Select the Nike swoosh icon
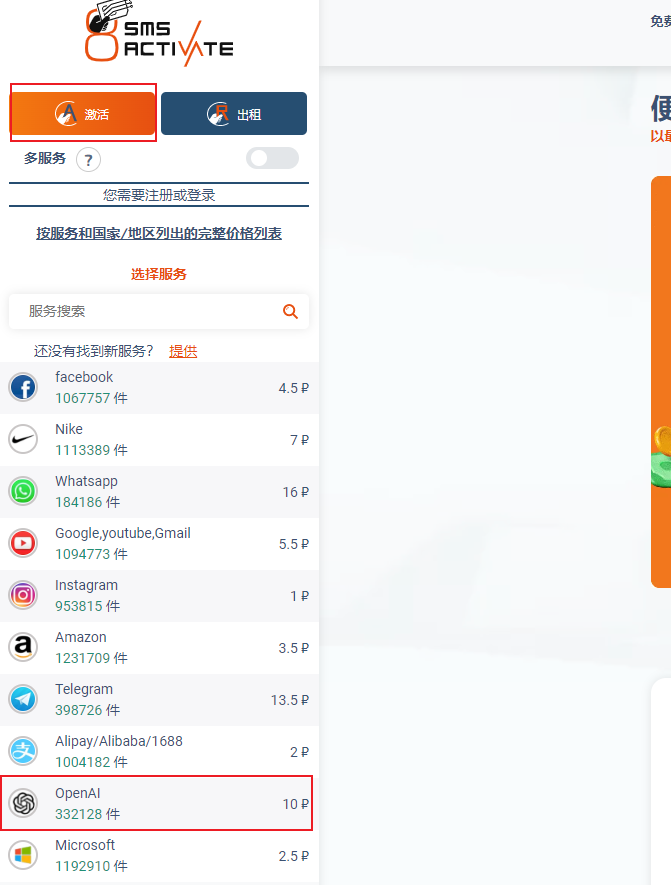 tap(23, 440)
